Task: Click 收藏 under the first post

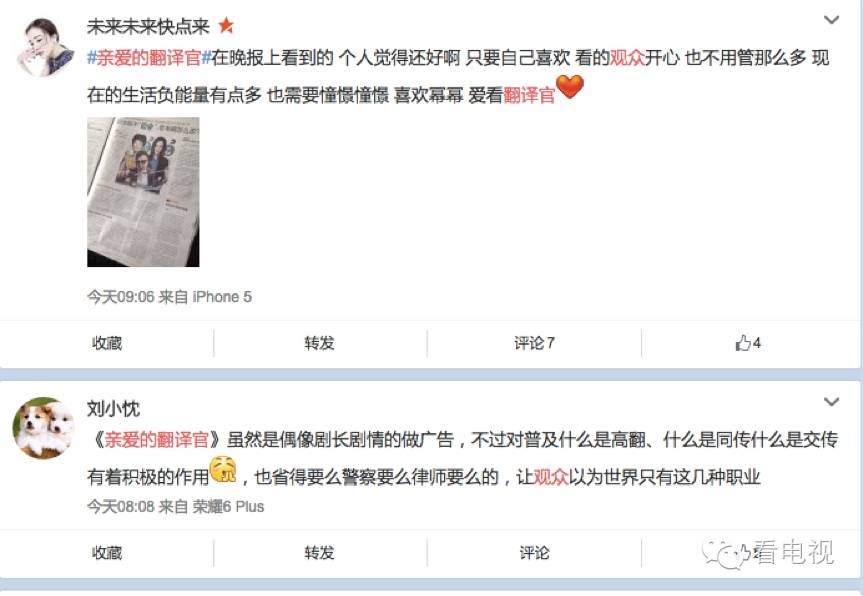Action: [x=107, y=343]
